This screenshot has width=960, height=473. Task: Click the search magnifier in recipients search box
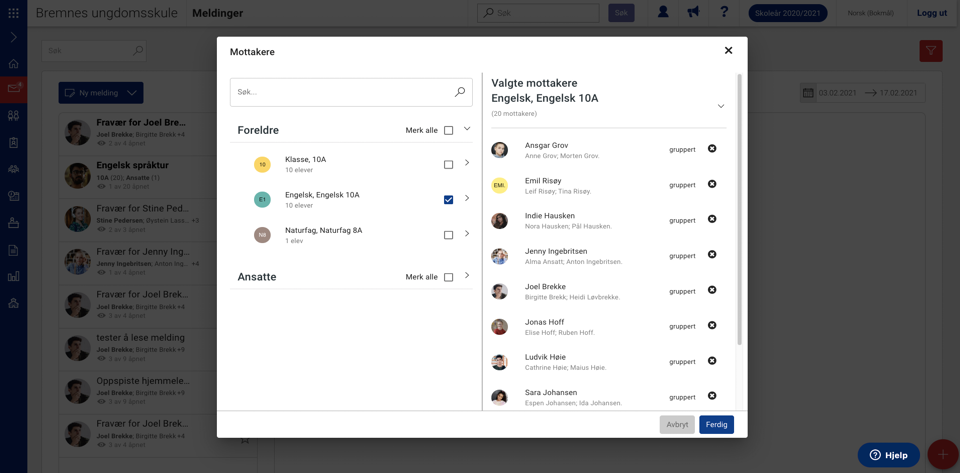460,92
